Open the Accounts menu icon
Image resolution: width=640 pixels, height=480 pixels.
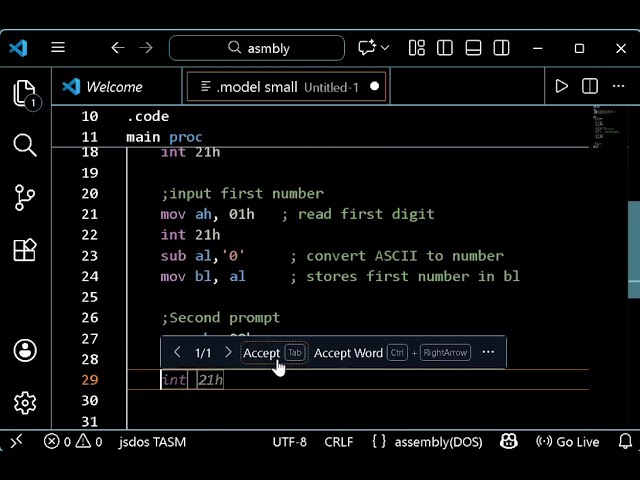[25, 350]
